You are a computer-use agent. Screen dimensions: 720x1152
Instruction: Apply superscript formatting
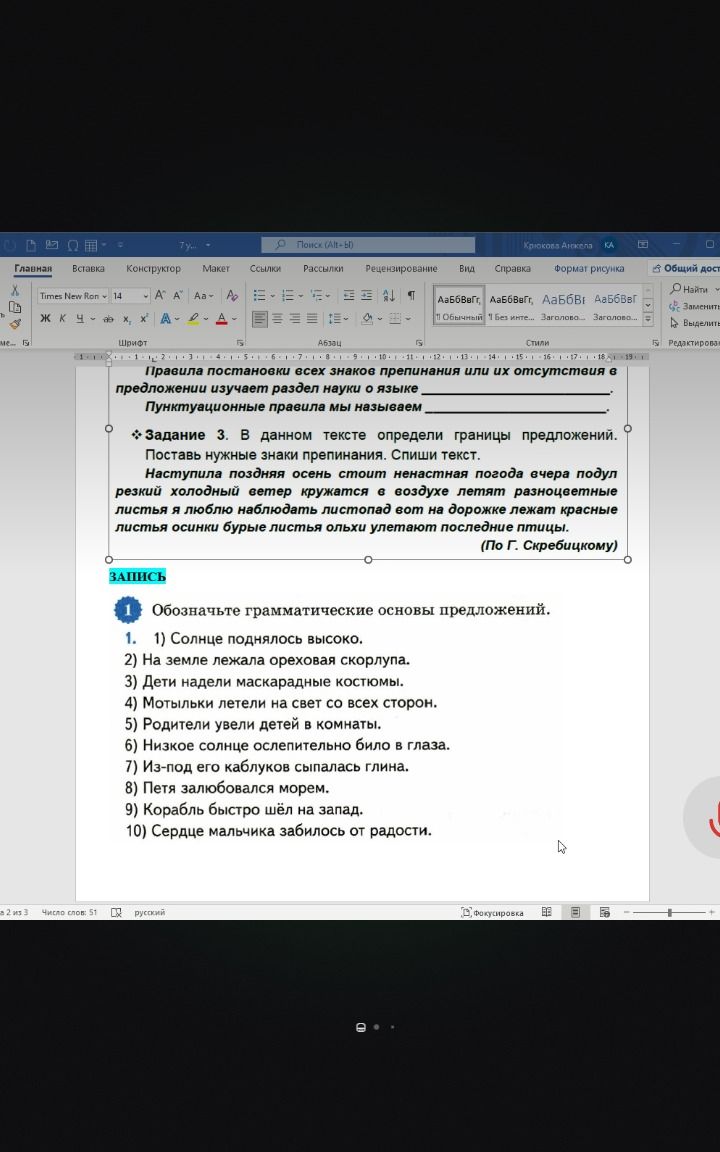click(x=144, y=318)
